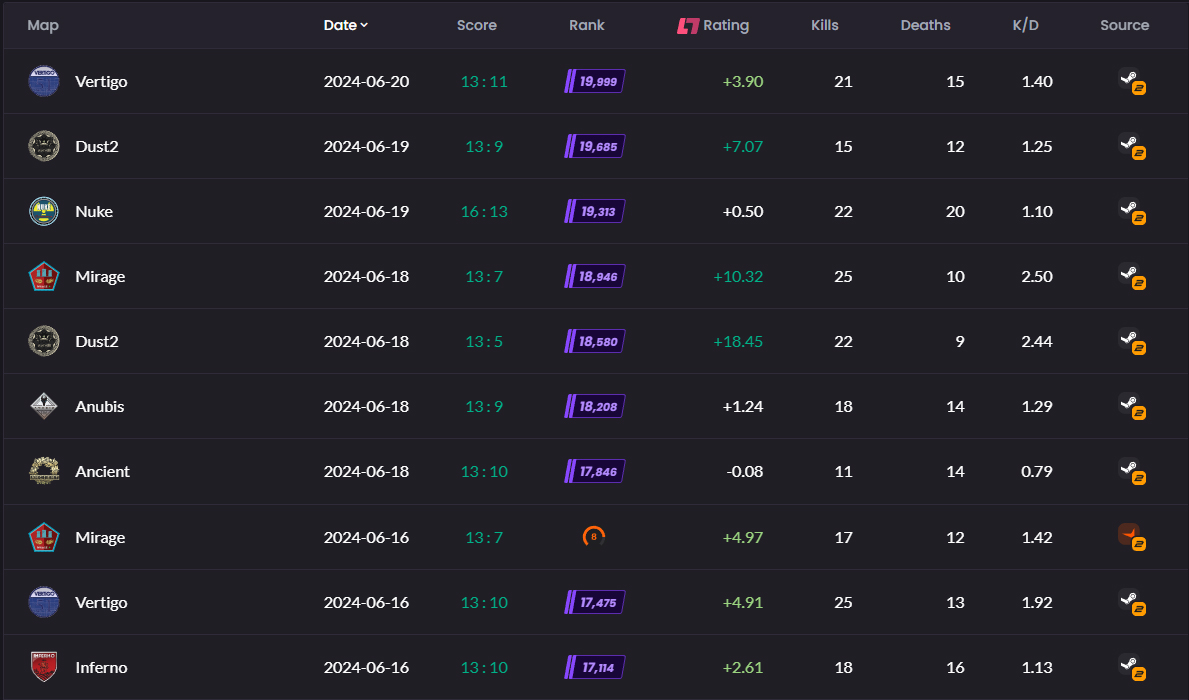Click the Inferno map icon

44,667
